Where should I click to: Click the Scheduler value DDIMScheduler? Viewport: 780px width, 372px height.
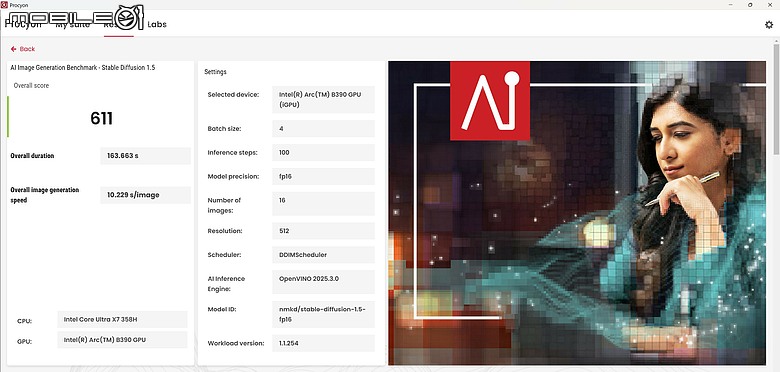pos(323,255)
